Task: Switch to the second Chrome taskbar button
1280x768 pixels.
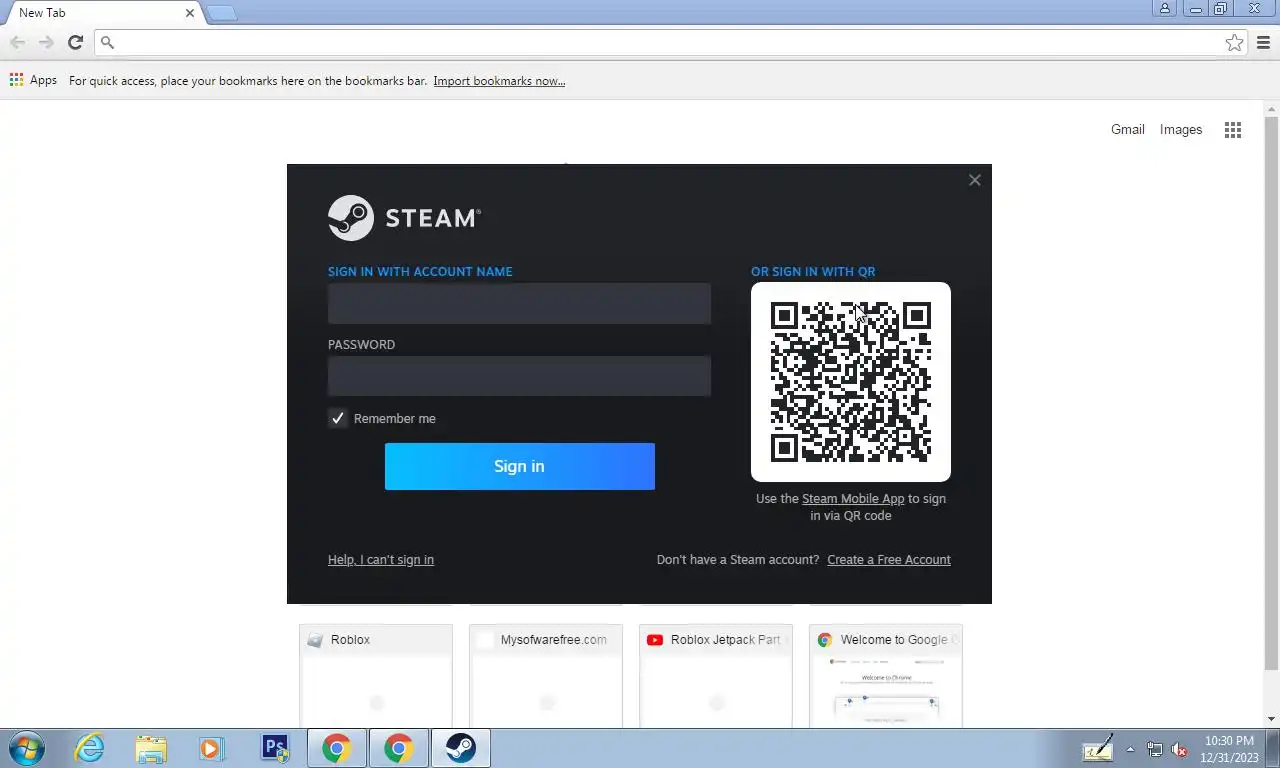Action: point(399,748)
